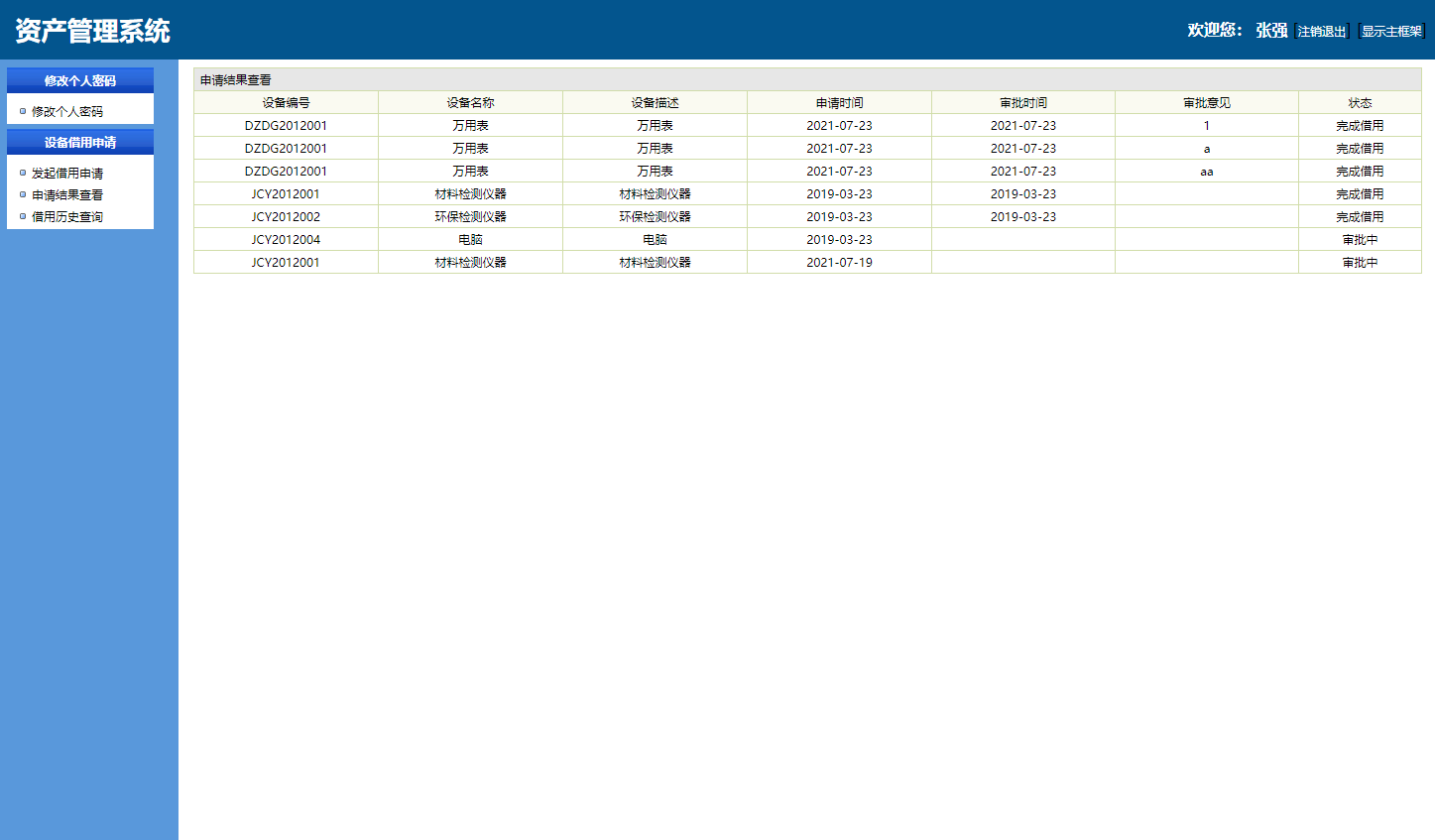The height and width of the screenshot is (840, 1435).
Task: Open 发起借用申请 in the sidebar
Action: [67, 174]
